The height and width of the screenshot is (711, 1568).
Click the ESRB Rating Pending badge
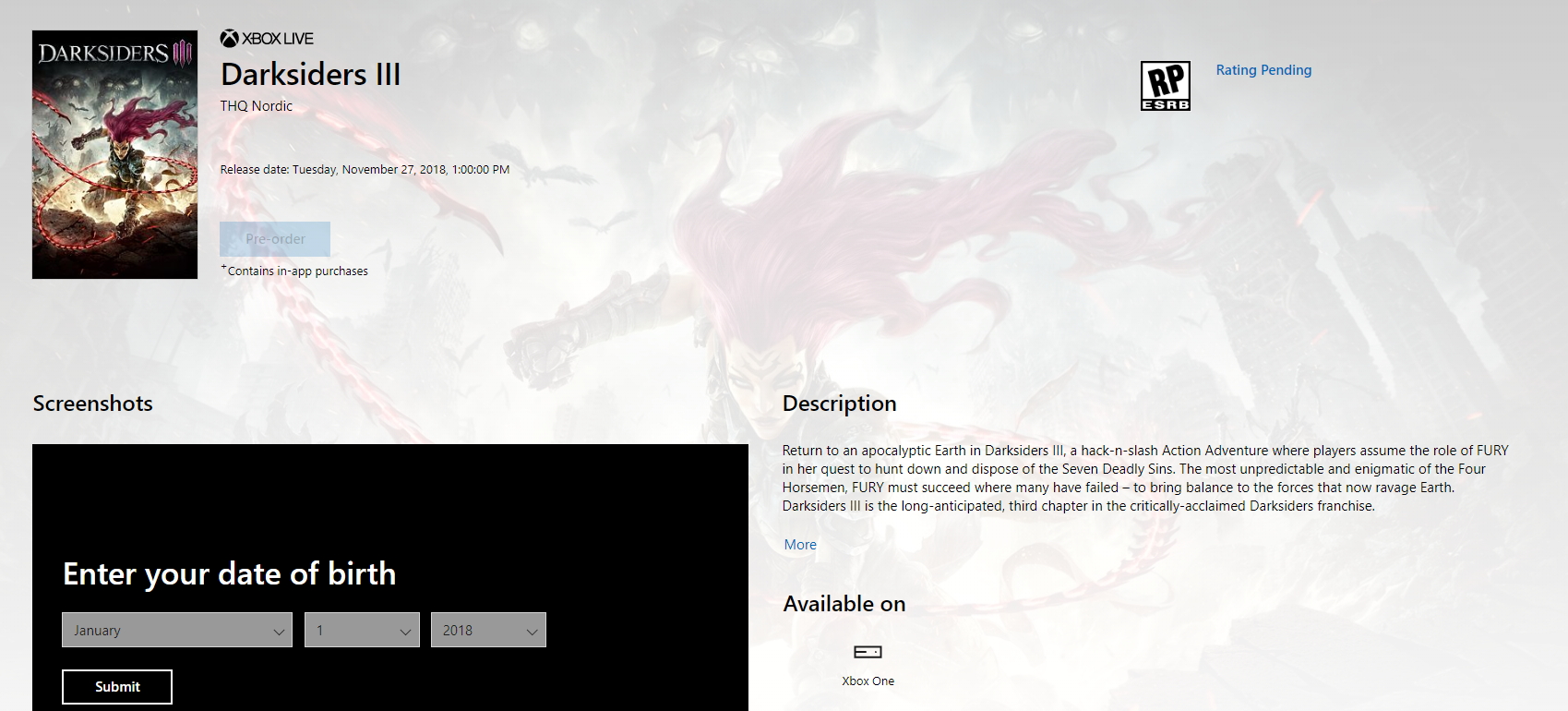pyautogui.click(x=1166, y=86)
